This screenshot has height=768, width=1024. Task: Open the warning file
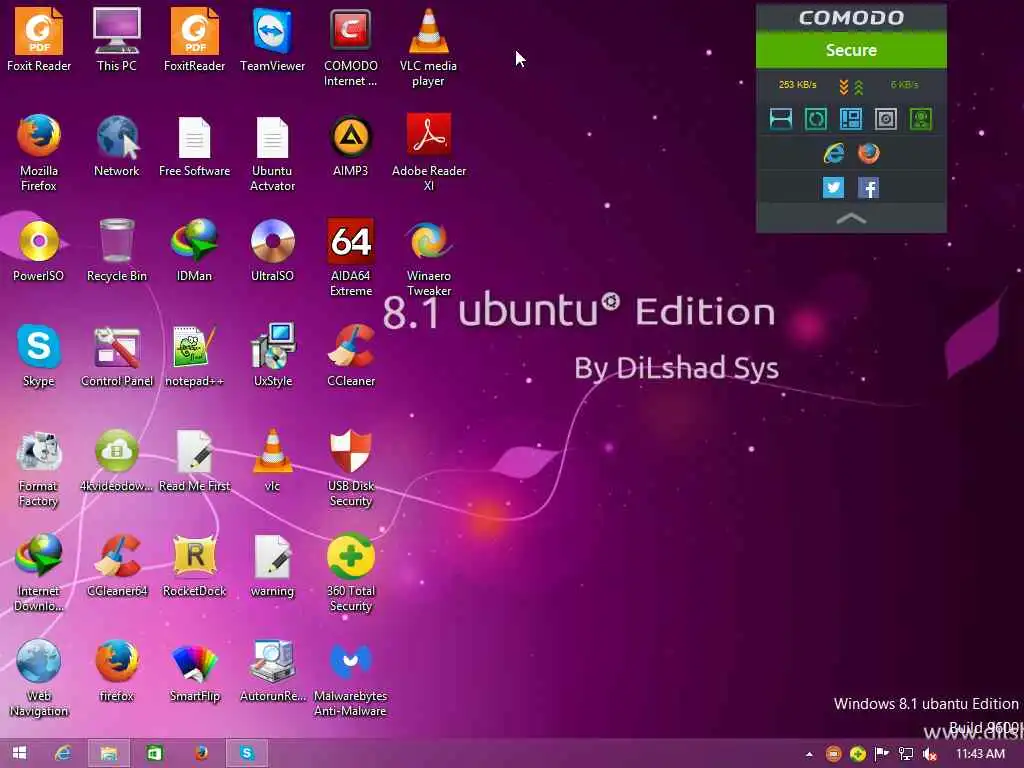pos(272,566)
